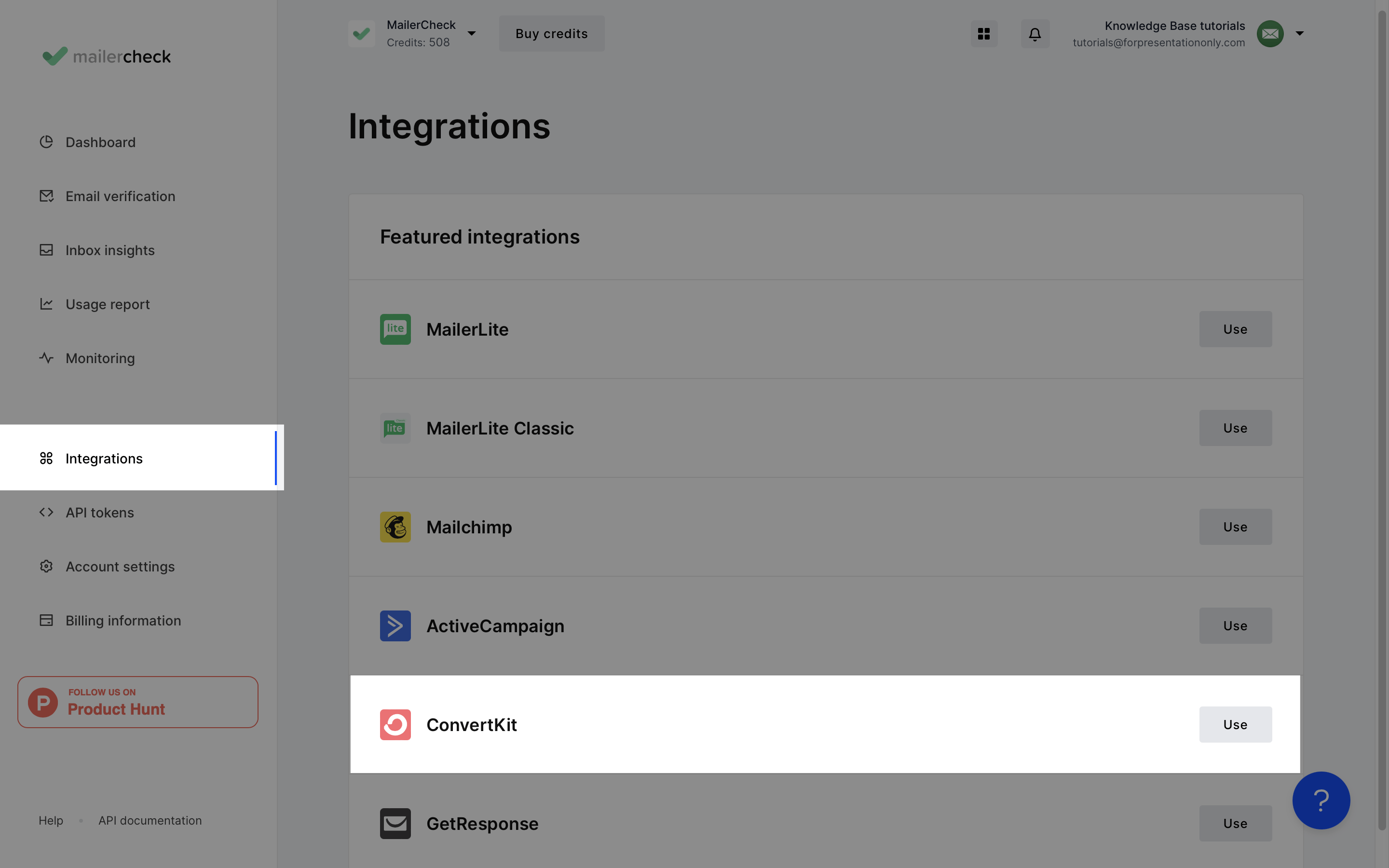Open the Dashboard menu item

(100, 142)
